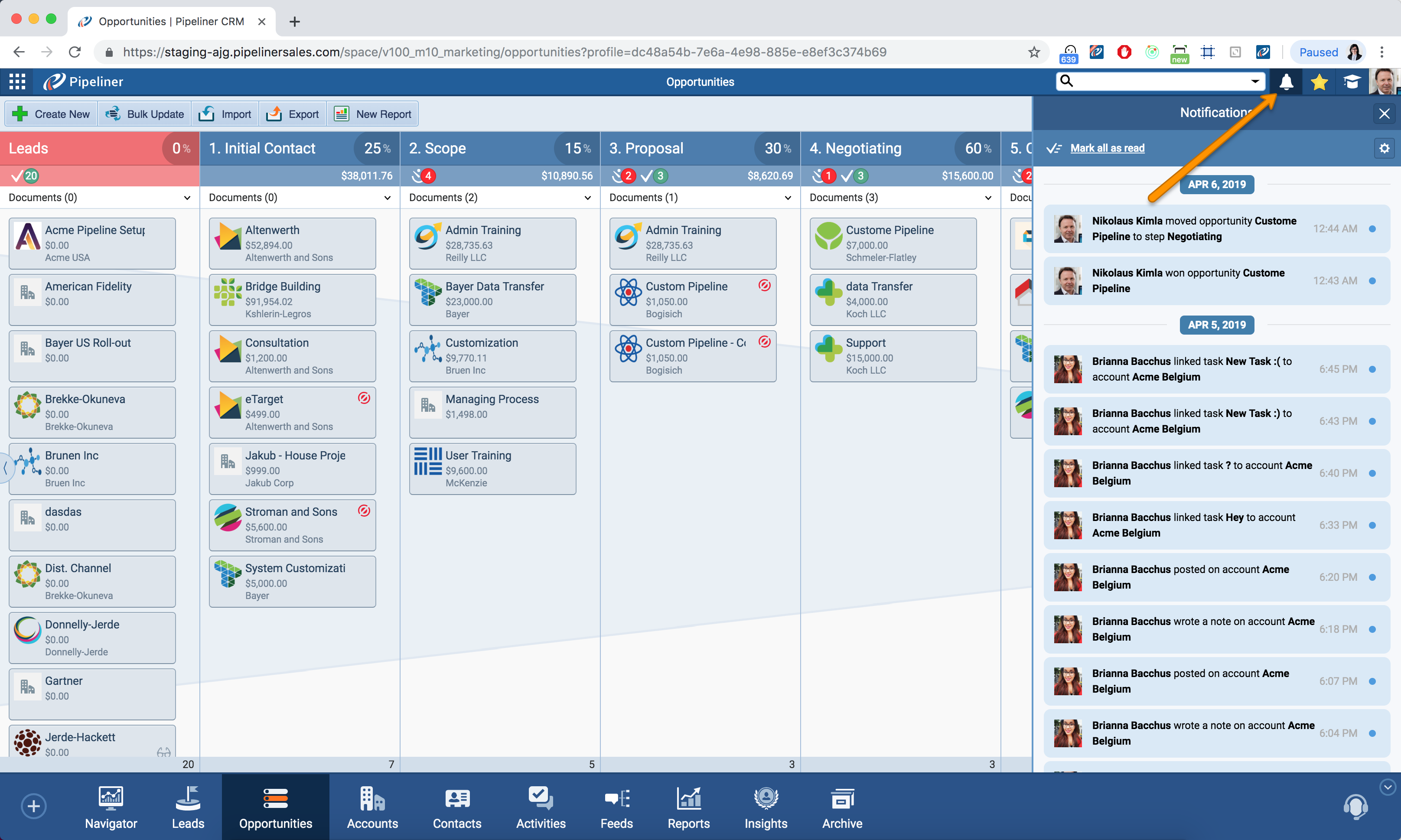Open the Bridge Building opportunity card
Image resolution: width=1401 pixels, height=840 pixels.
pyautogui.click(x=292, y=300)
